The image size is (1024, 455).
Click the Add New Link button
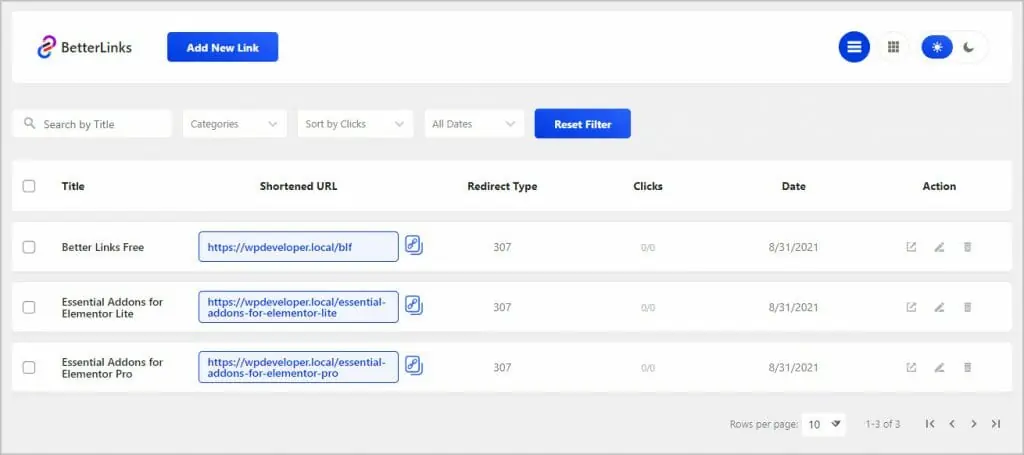(x=223, y=47)
